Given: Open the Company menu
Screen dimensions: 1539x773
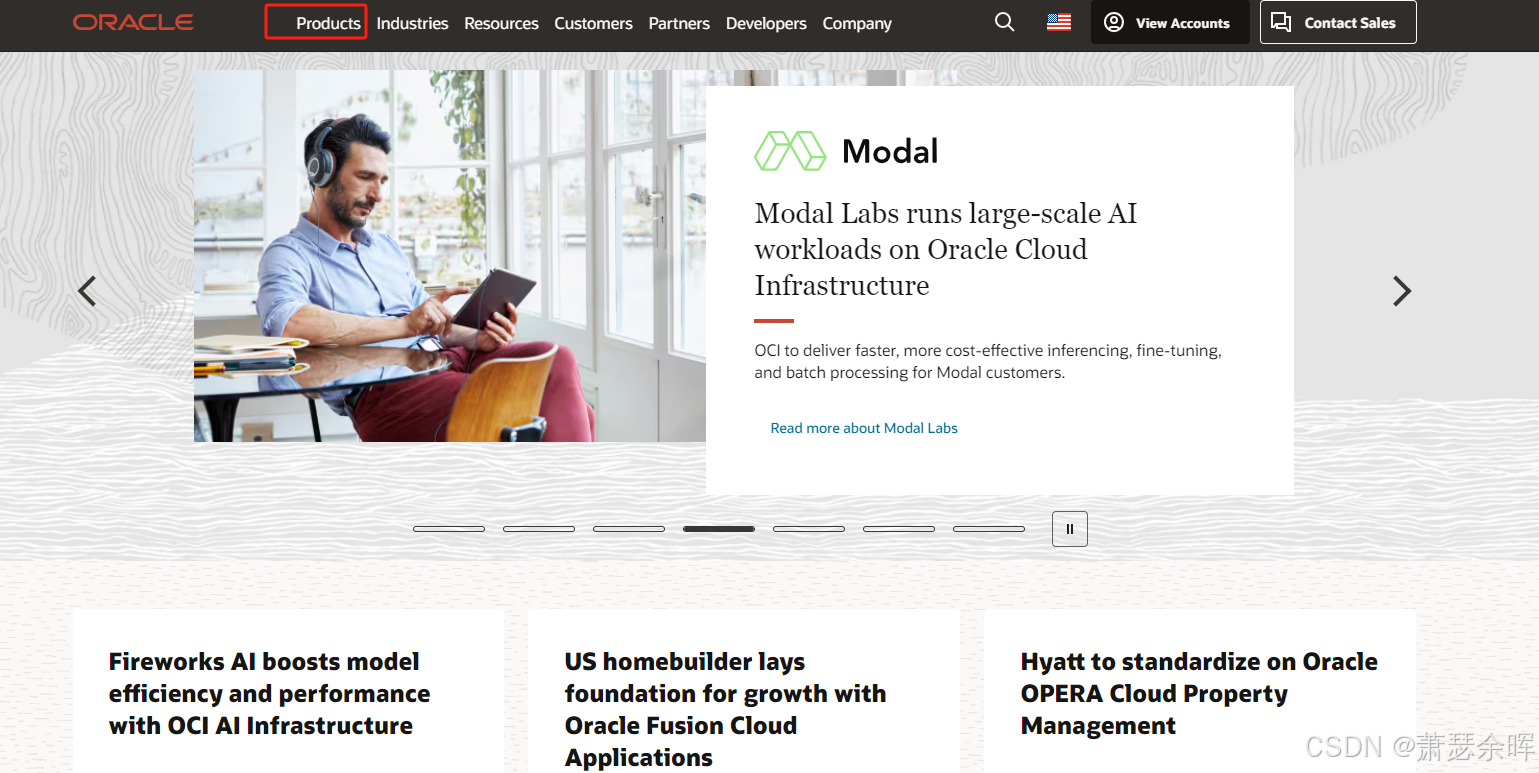Looking at the screenshot, I should tap(857, 23).
